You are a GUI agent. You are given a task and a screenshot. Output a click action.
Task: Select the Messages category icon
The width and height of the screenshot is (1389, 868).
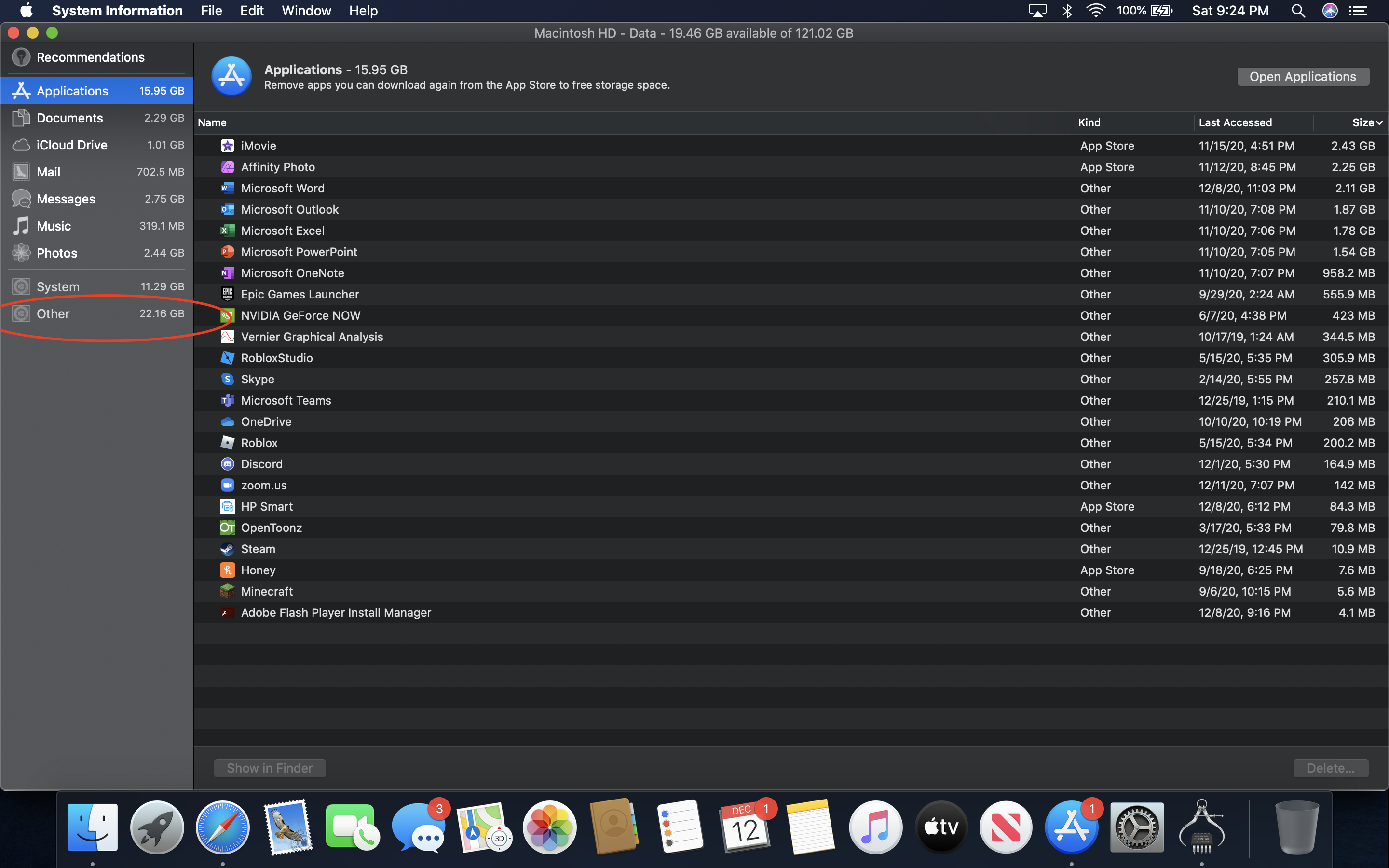tap(21, 199)
